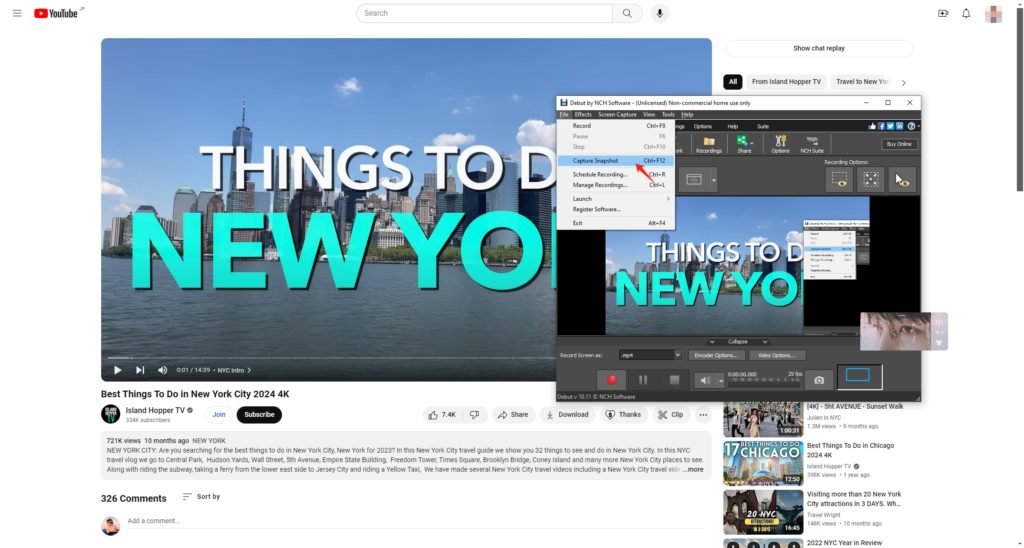This screenshot has height=548, width=1024.
Task: Open the .mp4 format dropdown
Action: tap(650, 355)
